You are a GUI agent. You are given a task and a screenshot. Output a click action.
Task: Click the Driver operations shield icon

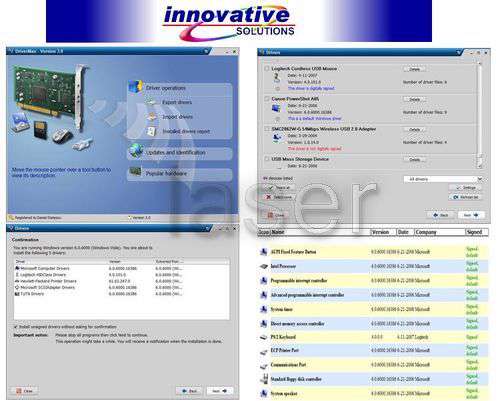point(135,88)
